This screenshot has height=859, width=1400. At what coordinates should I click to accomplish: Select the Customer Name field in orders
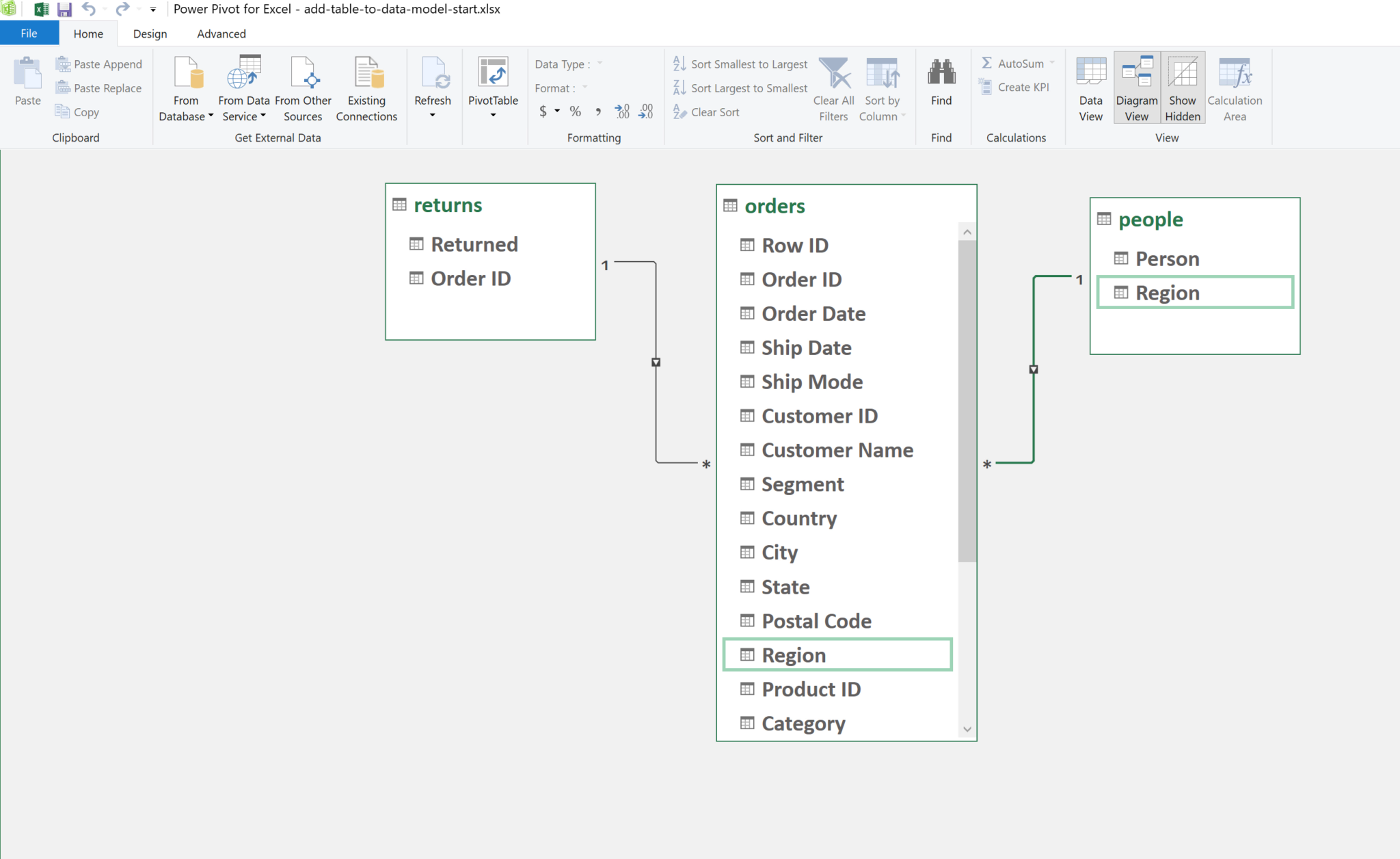tap(837, 450)
